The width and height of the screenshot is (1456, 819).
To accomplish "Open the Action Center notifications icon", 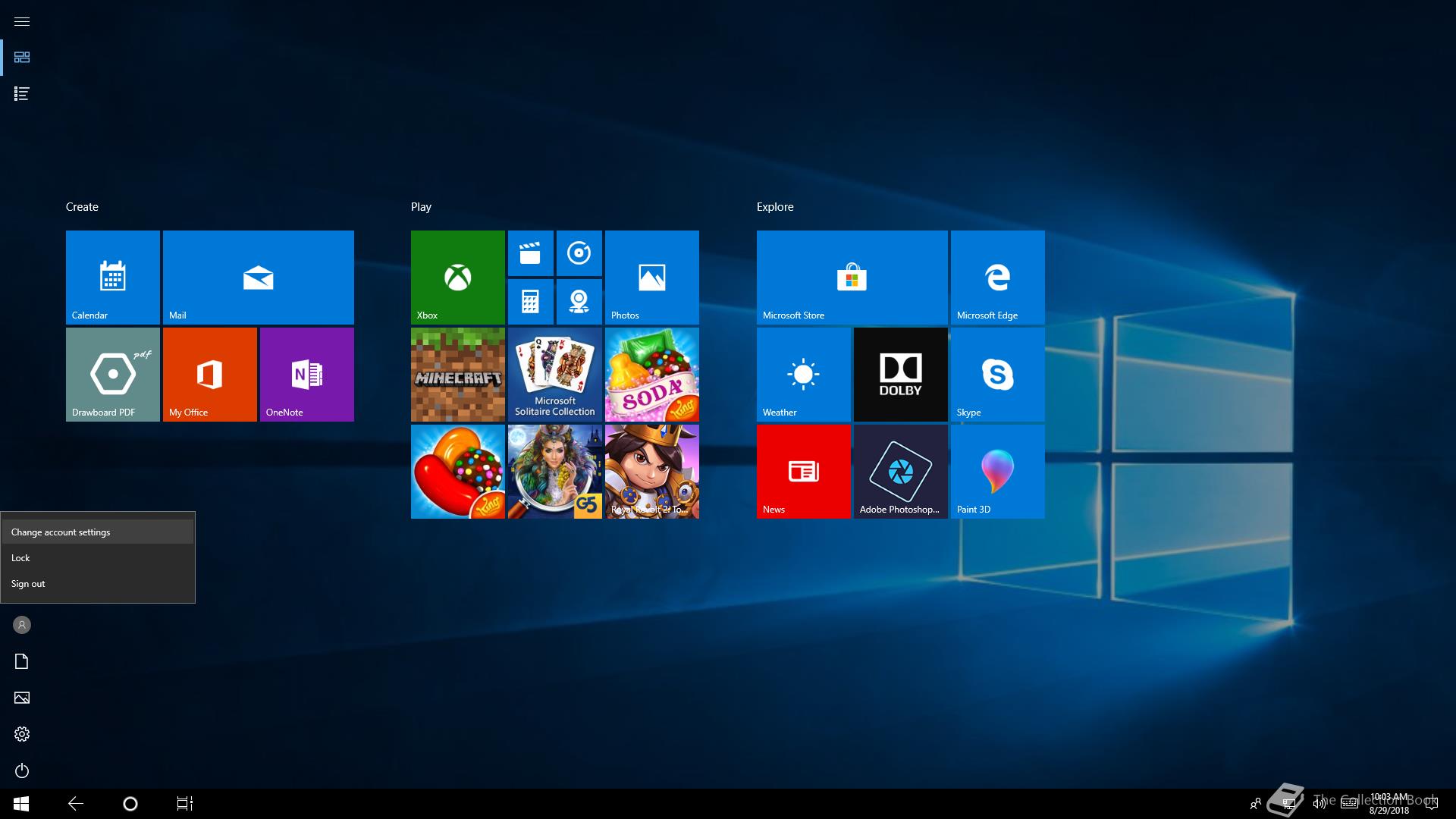I will 1432,804.
